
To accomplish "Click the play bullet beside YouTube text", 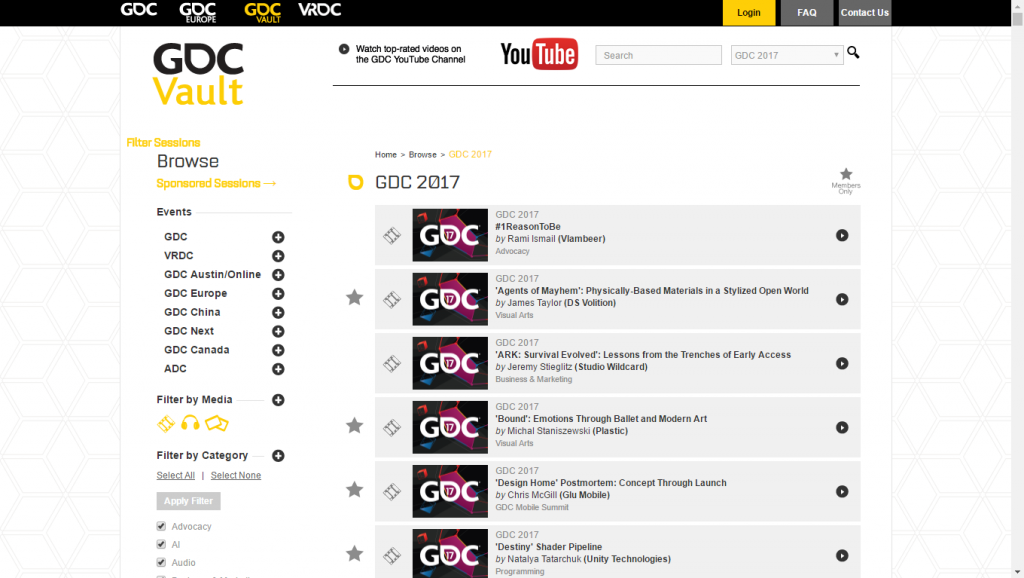I will click(344, 49).
